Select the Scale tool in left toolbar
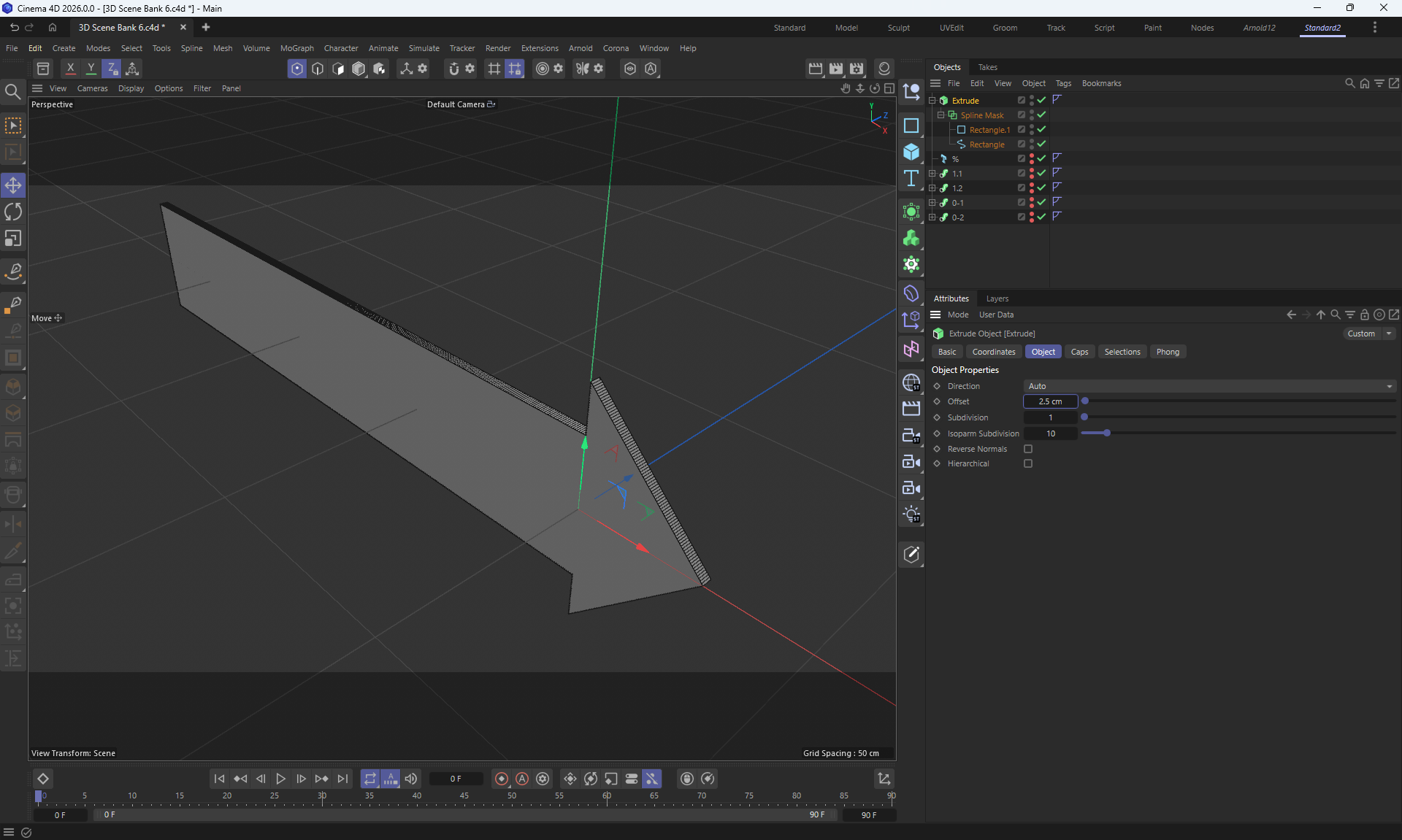 13,239
